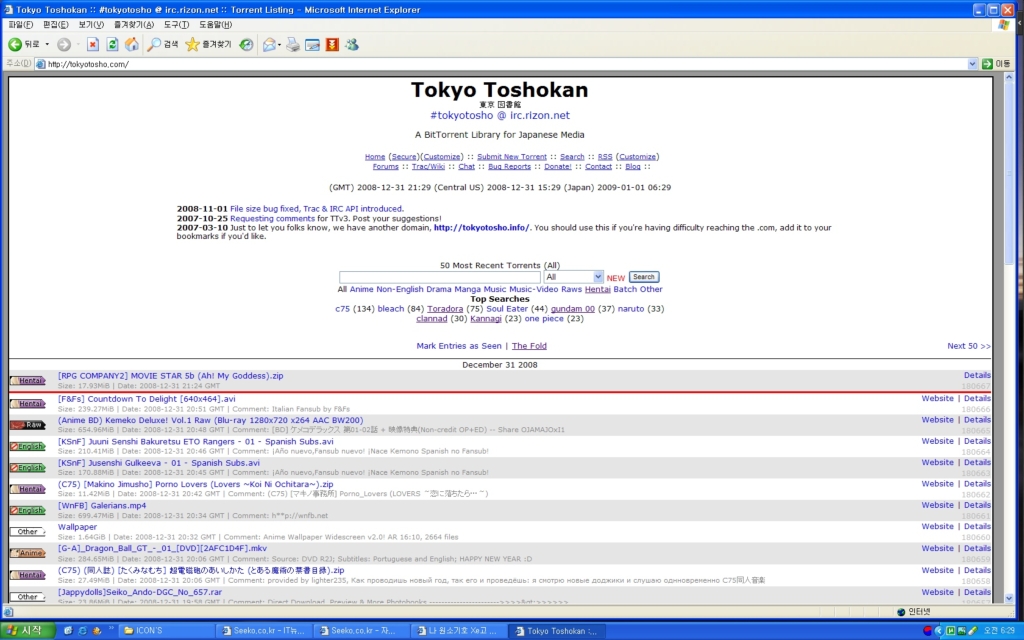Open the torrent category dropdown showing All

[x=573, y=277]
